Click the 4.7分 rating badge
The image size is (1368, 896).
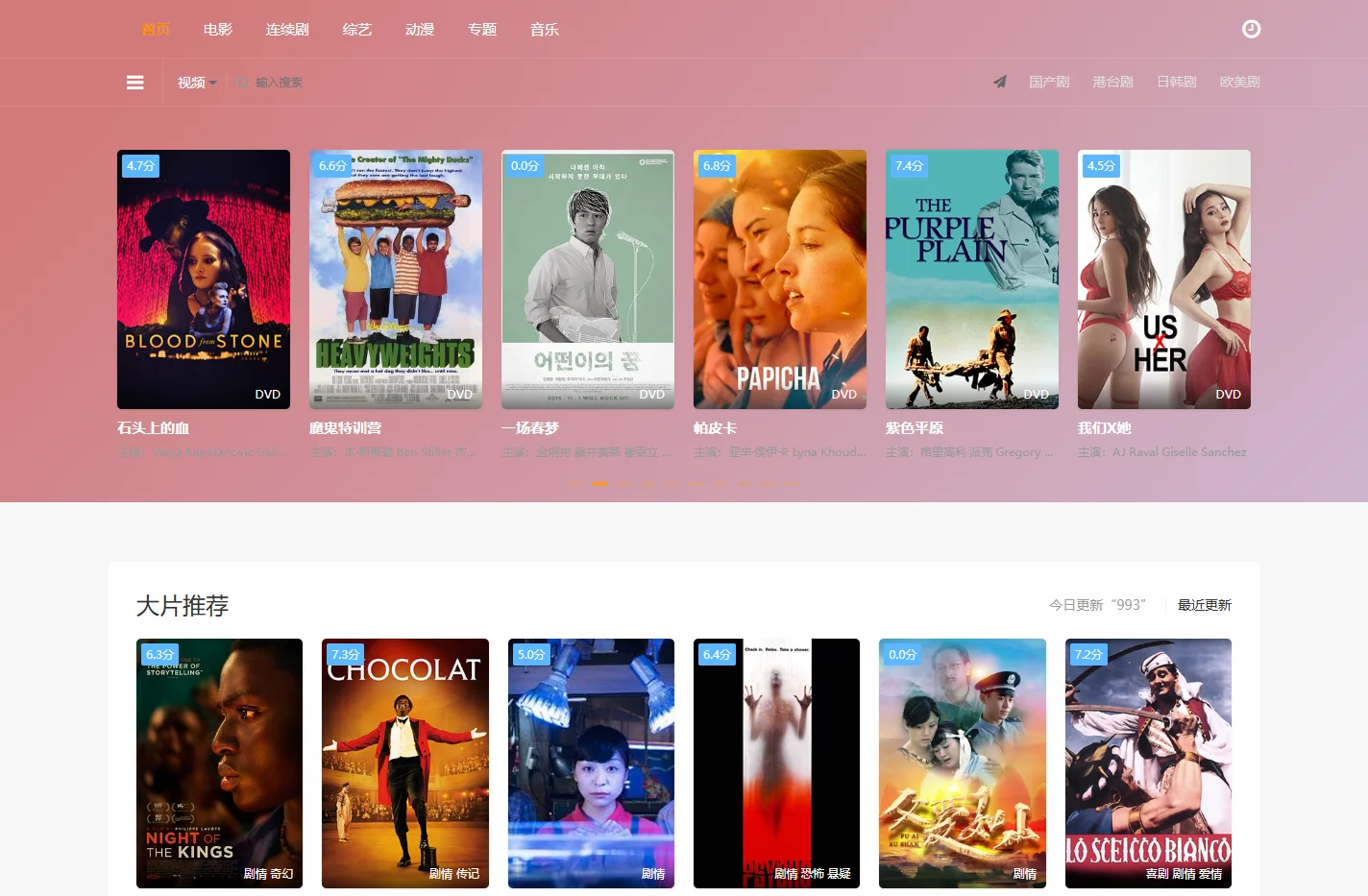[x=140, y=166]
